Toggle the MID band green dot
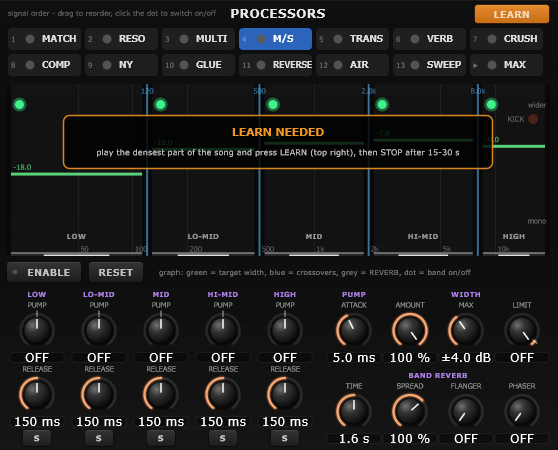The image size is (558, 450). [x=273, y=105]
